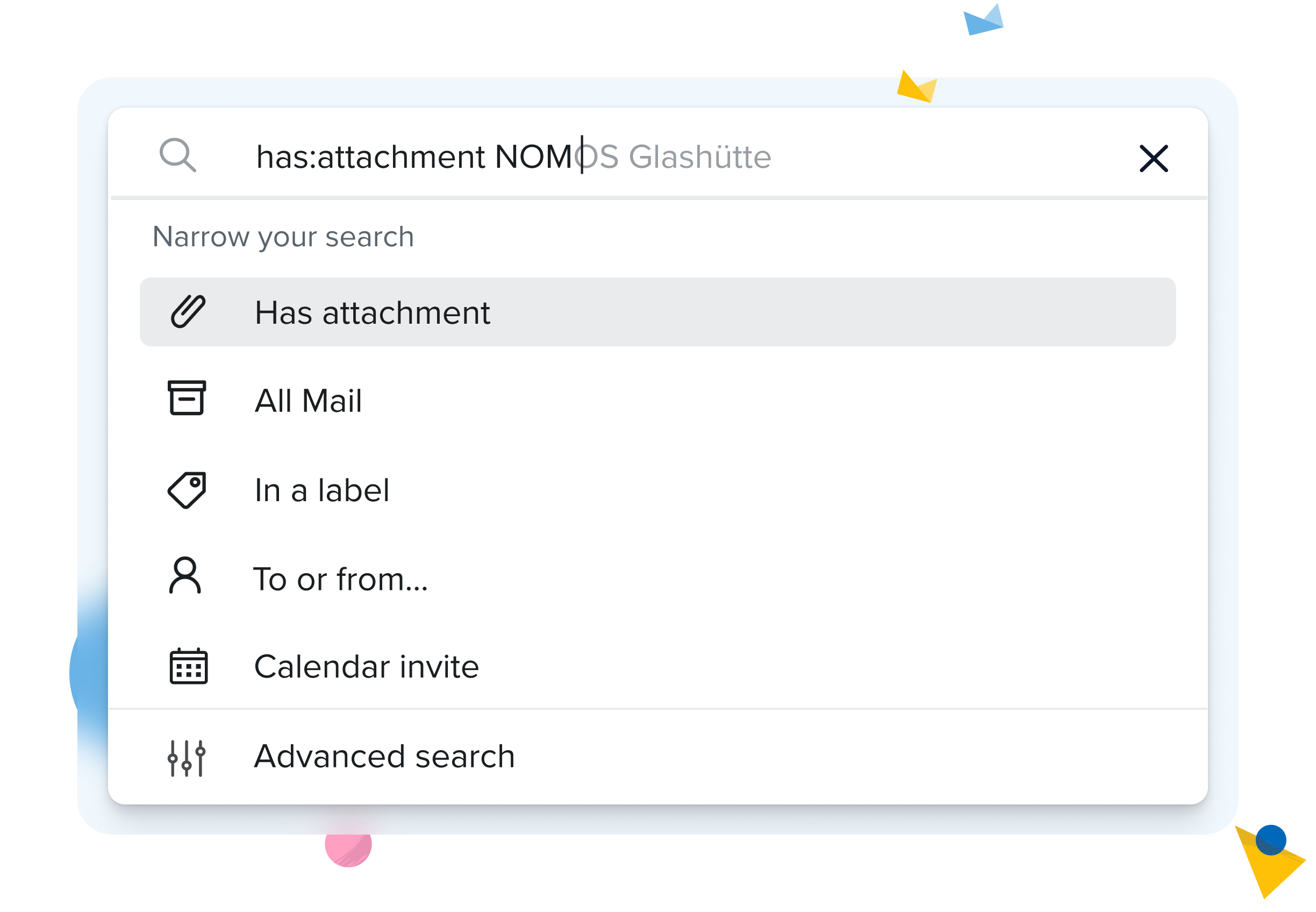Click the sliders icon for Advanced search
1316x912 pixels.
(x=186, y=758)
